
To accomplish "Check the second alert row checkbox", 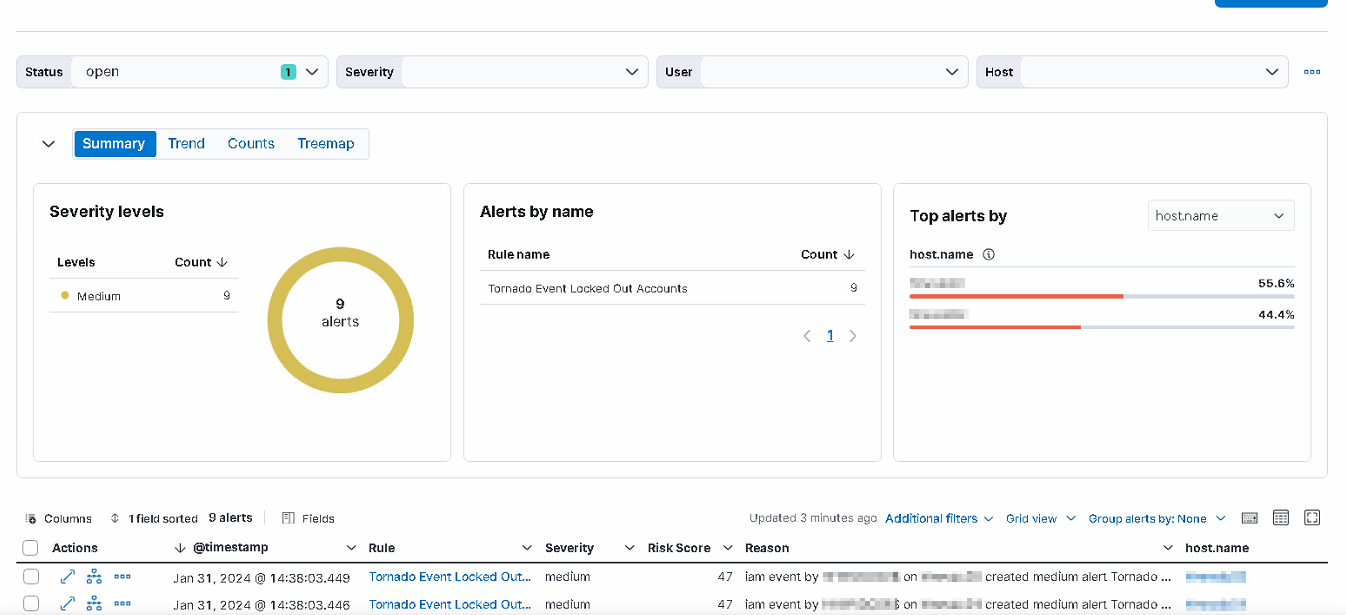I will [30, 604].
